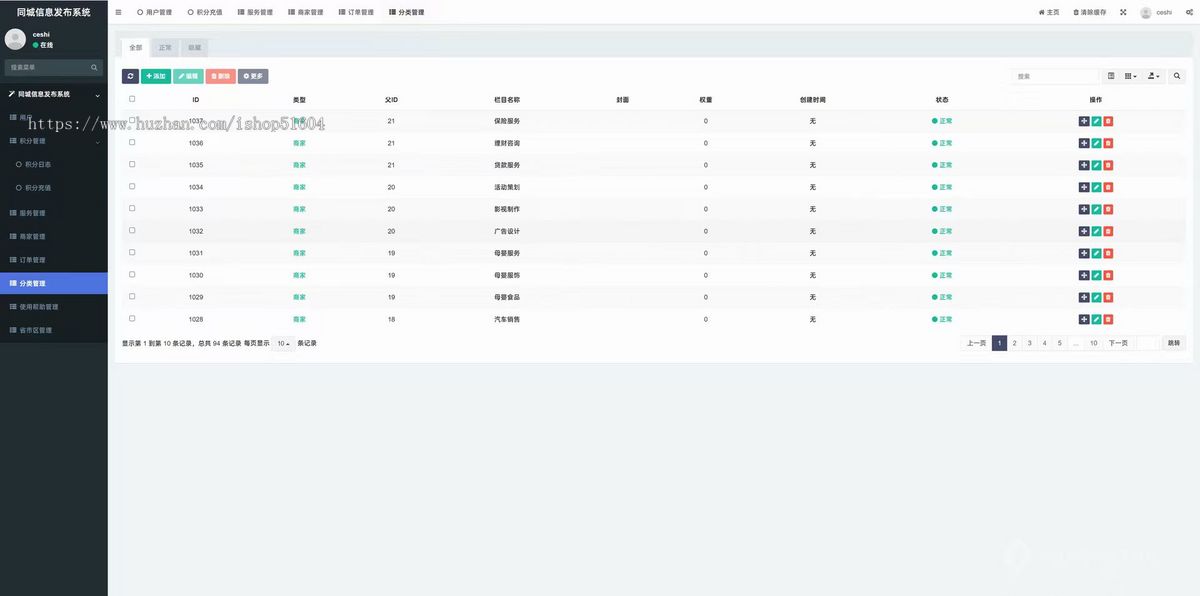Click the trash icon for row 1032

(x=1108, y=231)
